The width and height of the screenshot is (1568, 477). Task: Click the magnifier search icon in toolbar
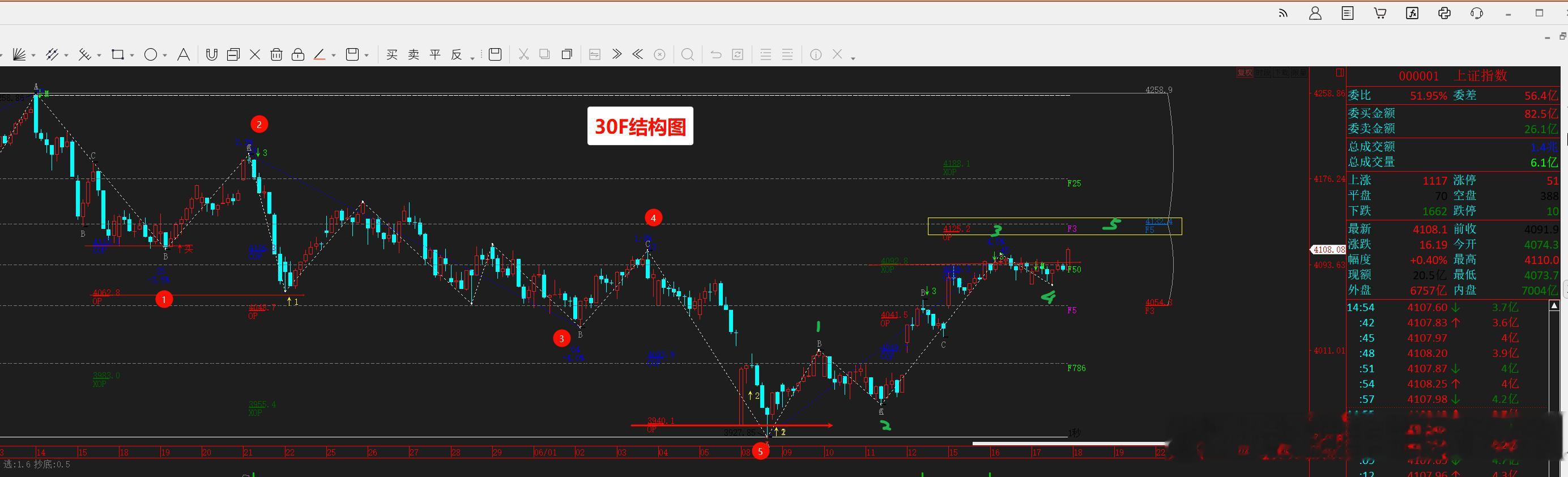688,55
